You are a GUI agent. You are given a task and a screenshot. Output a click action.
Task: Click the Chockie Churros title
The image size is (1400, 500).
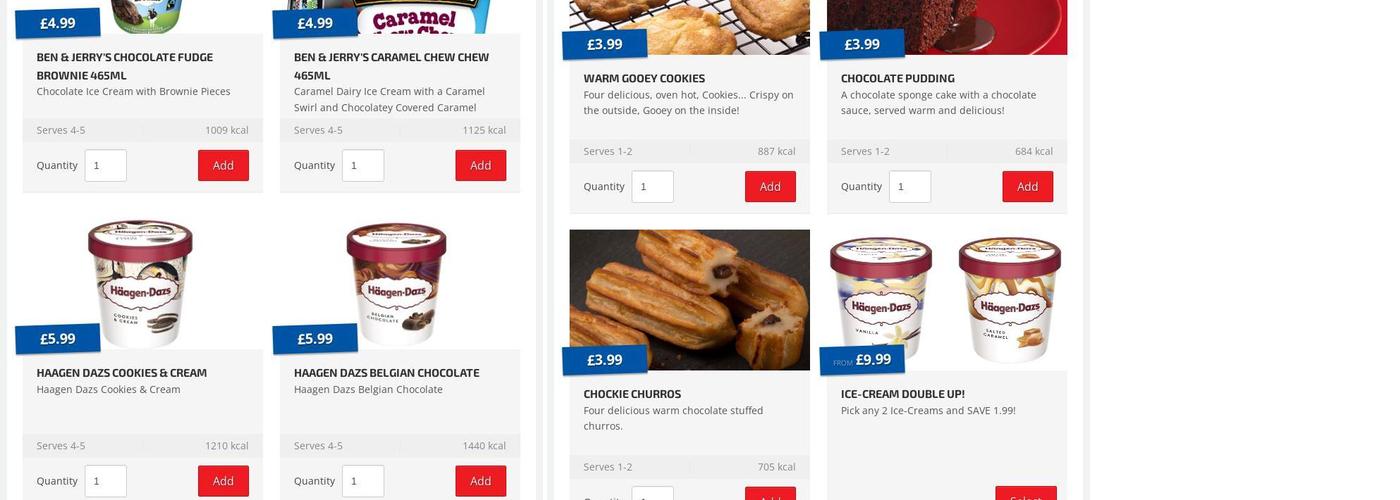632,394
